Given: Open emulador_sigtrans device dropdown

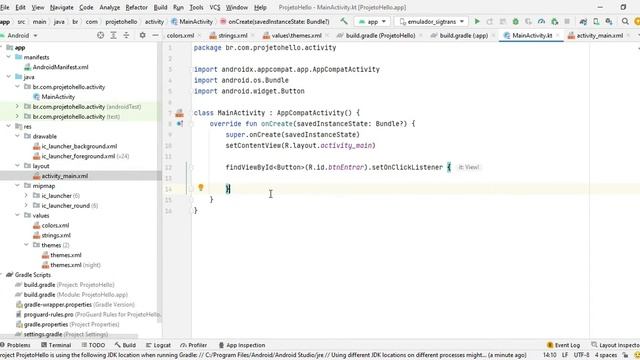Looking at the screenshot, I should [x=432, y=22].
